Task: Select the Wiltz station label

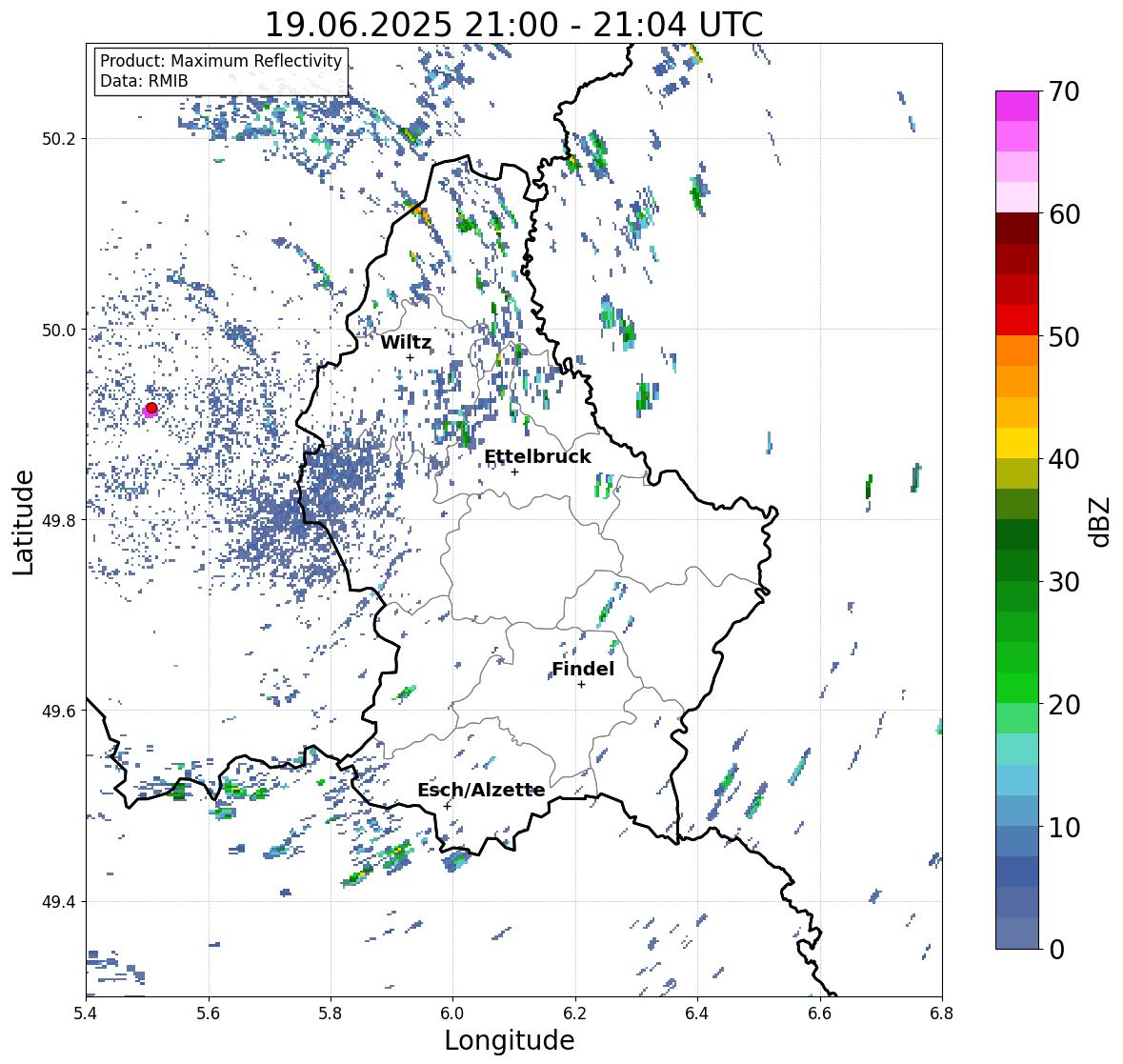Action: [406, 342]
